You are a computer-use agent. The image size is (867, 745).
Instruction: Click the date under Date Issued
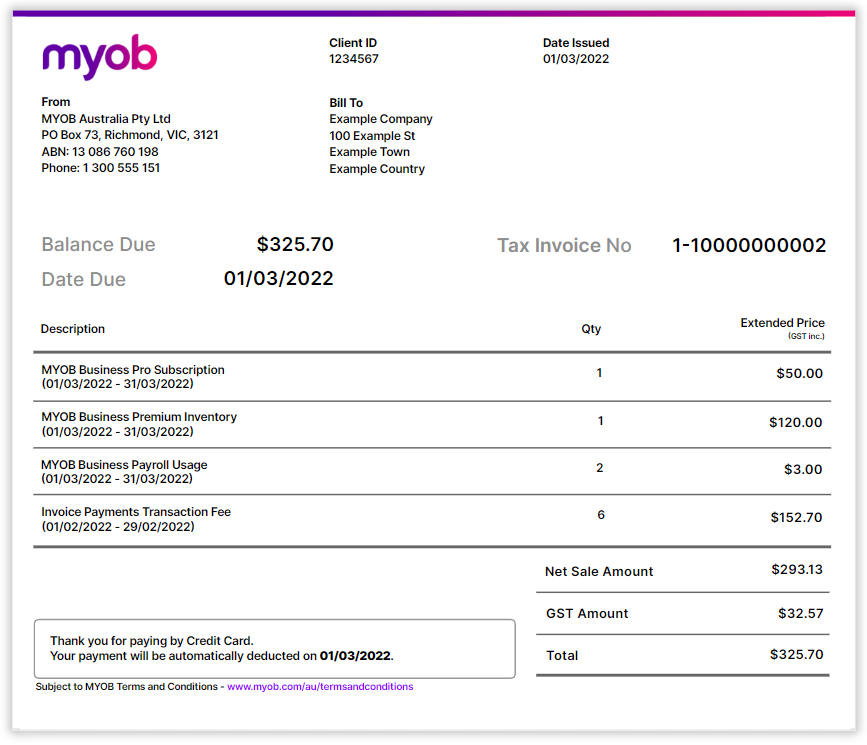click(x=576, y=59)
